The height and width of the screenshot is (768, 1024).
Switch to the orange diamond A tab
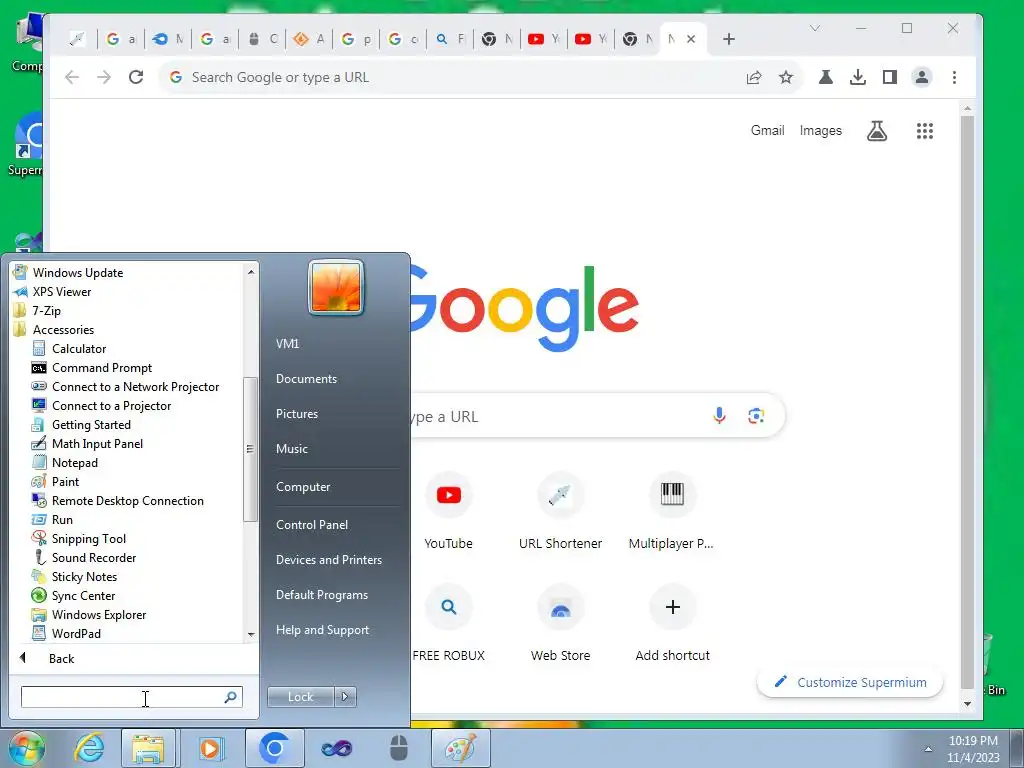(309, 39)
